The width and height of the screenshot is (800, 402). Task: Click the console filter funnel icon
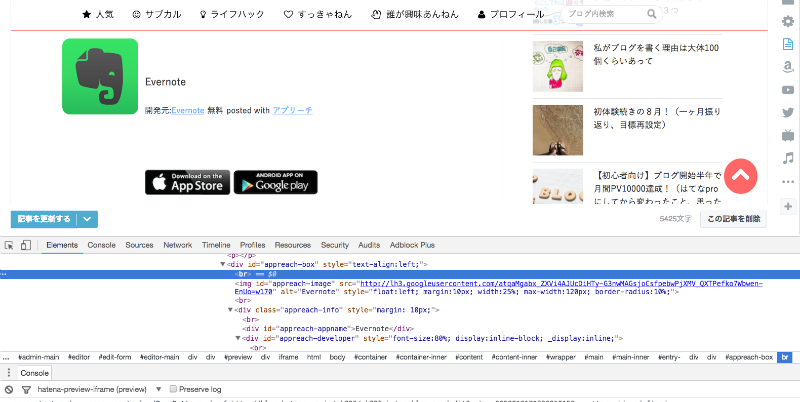click(x=26, y=389)
